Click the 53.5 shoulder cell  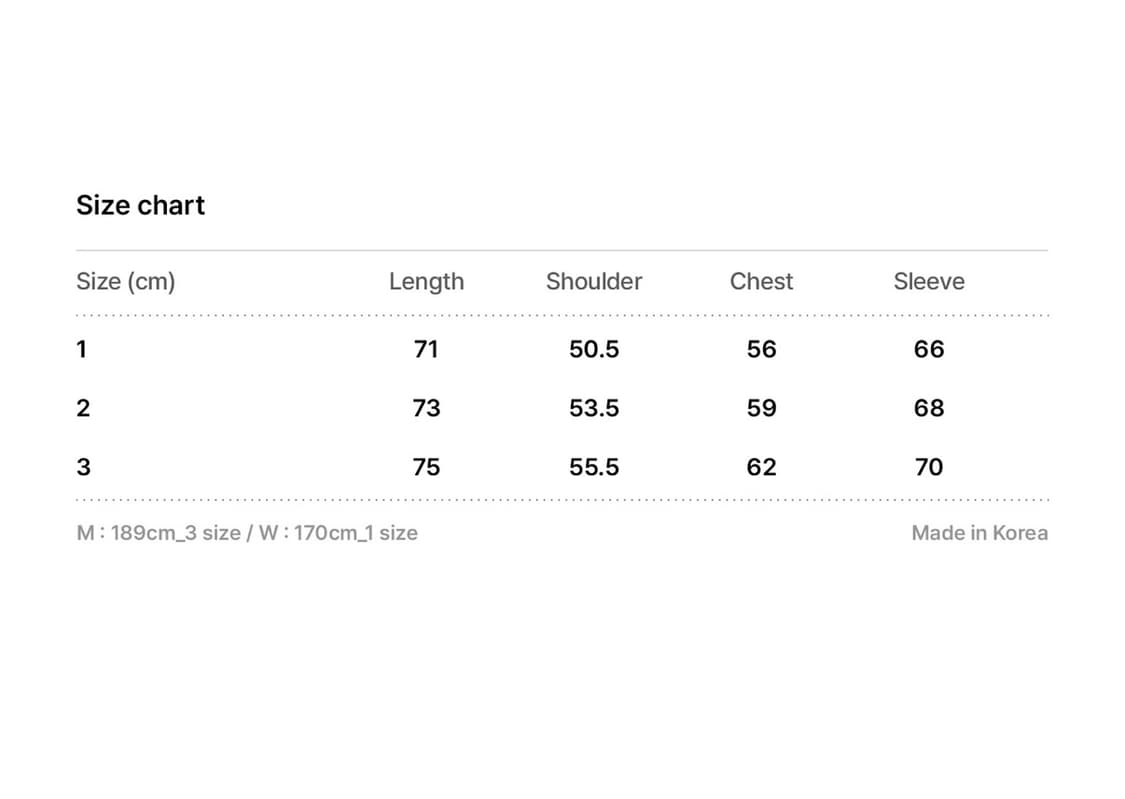(594, 408)
